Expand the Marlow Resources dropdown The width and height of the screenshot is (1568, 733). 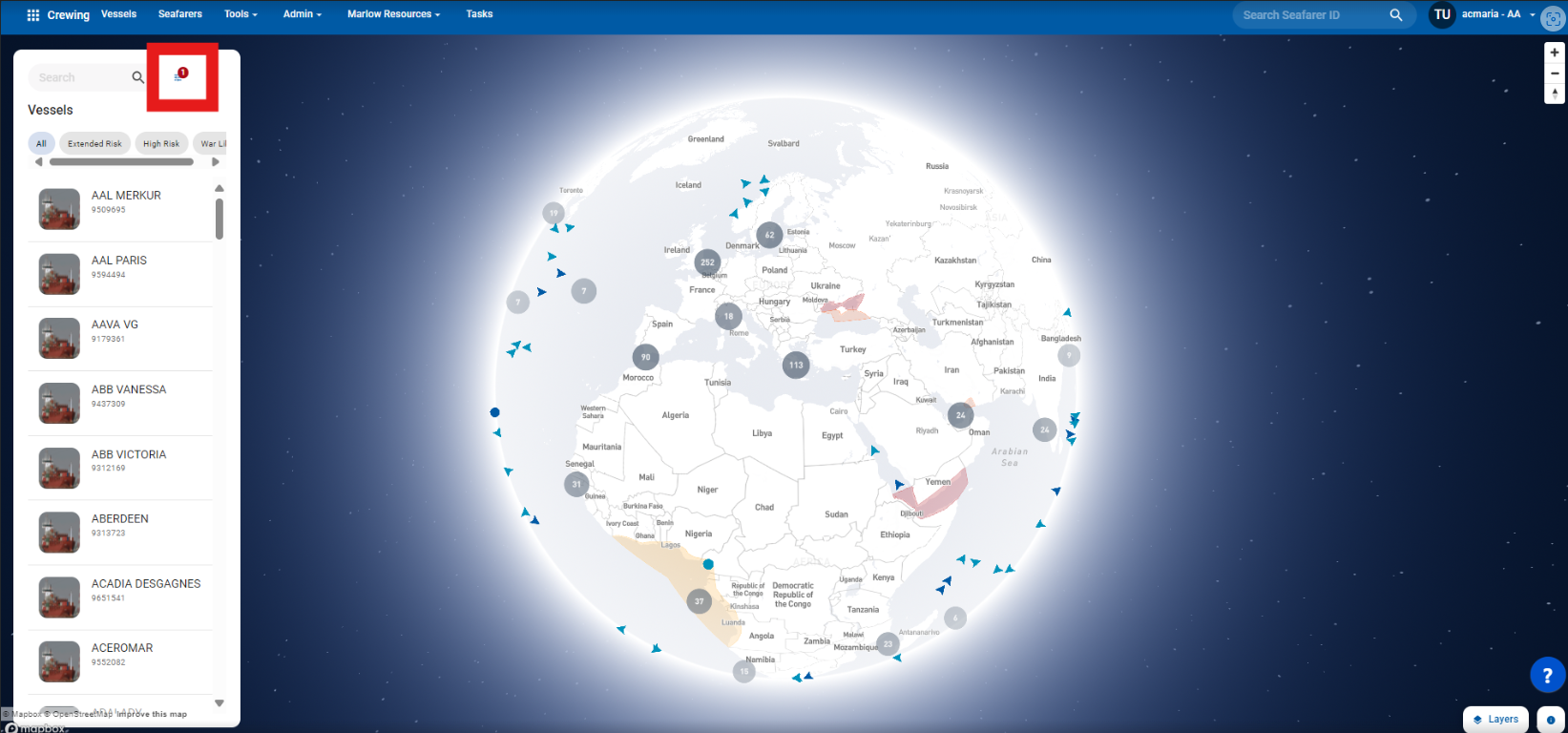pyautogui.click(x=394, y=14)
